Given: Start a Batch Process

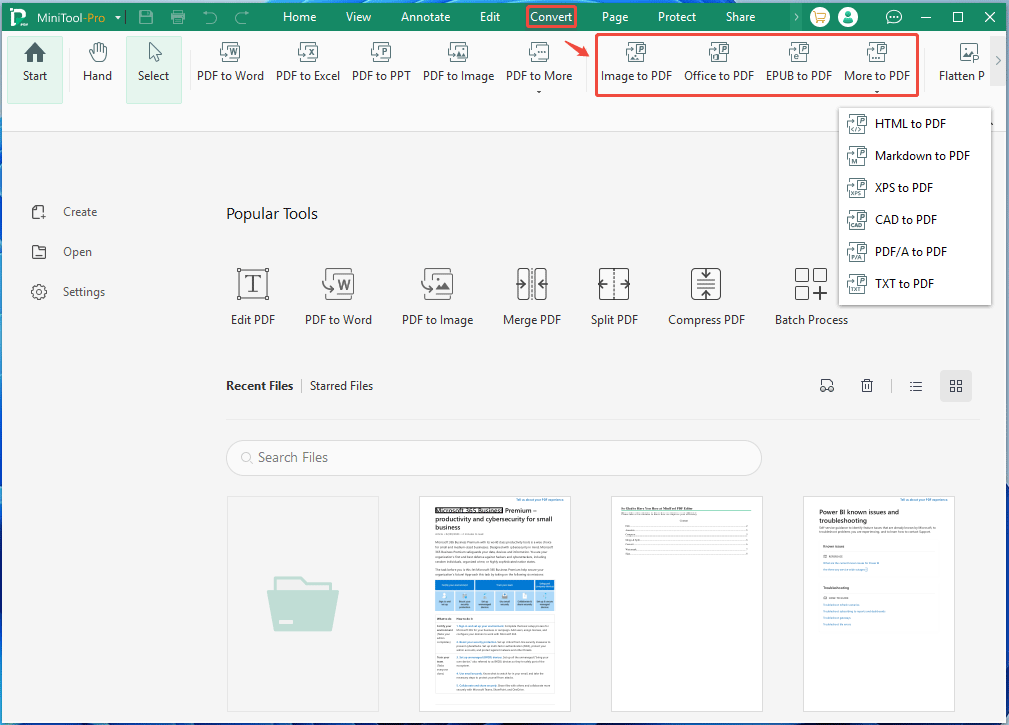Looking at the screenshot, I should click(810, 293).
